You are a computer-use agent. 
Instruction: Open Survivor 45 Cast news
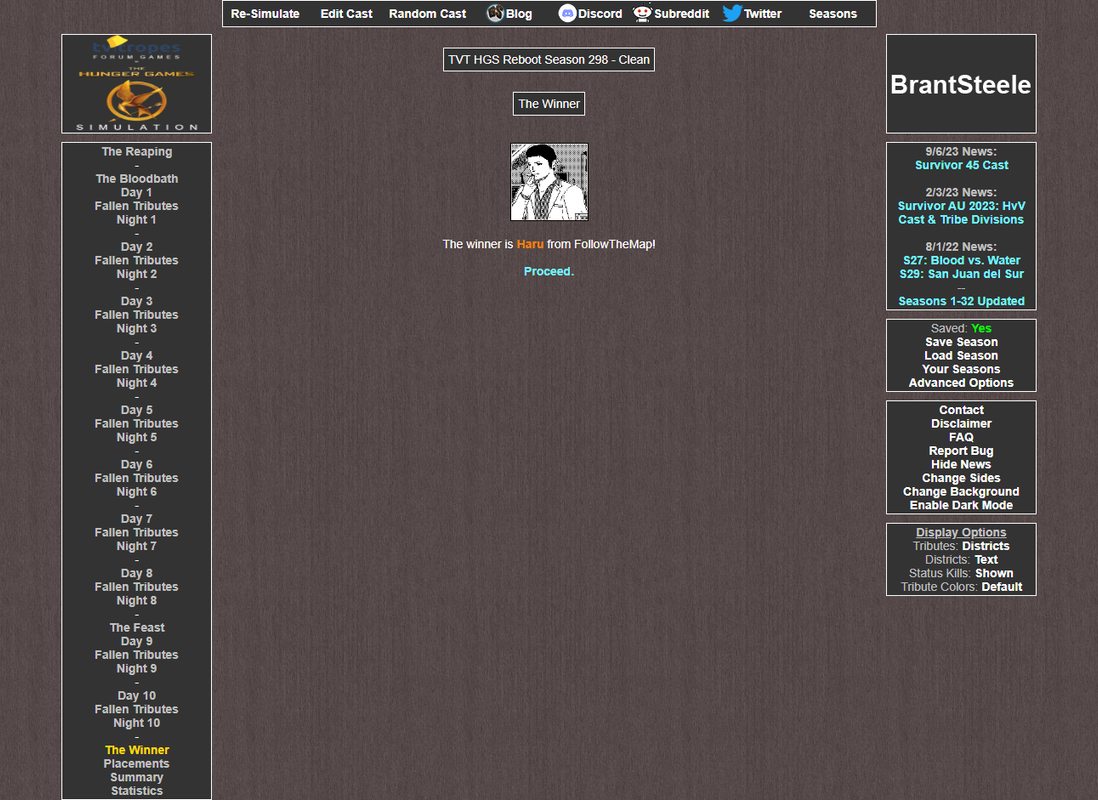(961, 165)
